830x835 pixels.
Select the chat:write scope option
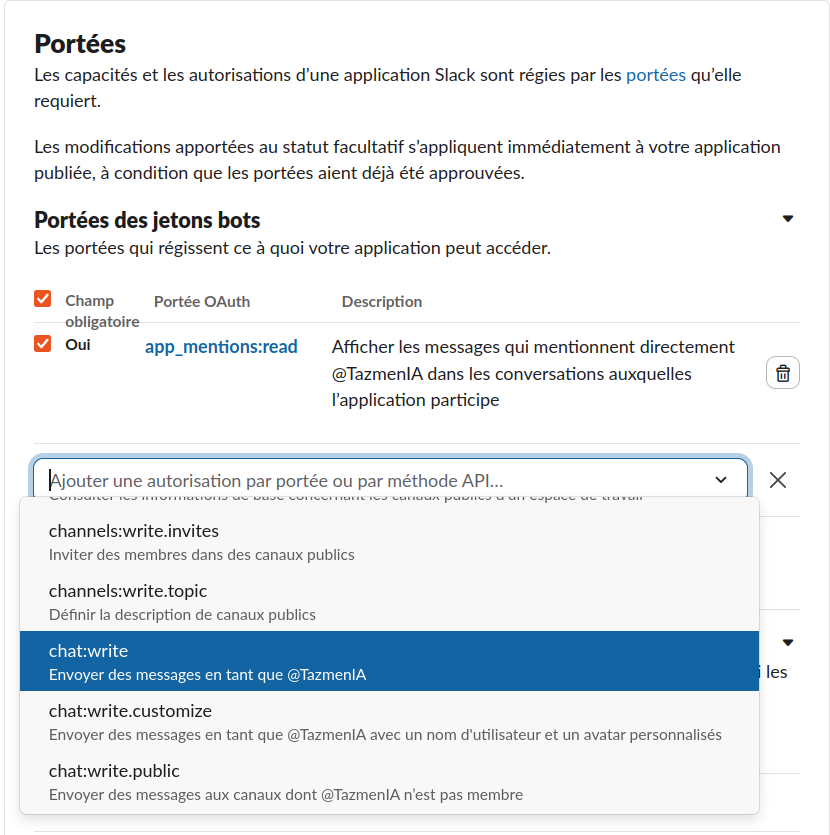click(389, 661)
